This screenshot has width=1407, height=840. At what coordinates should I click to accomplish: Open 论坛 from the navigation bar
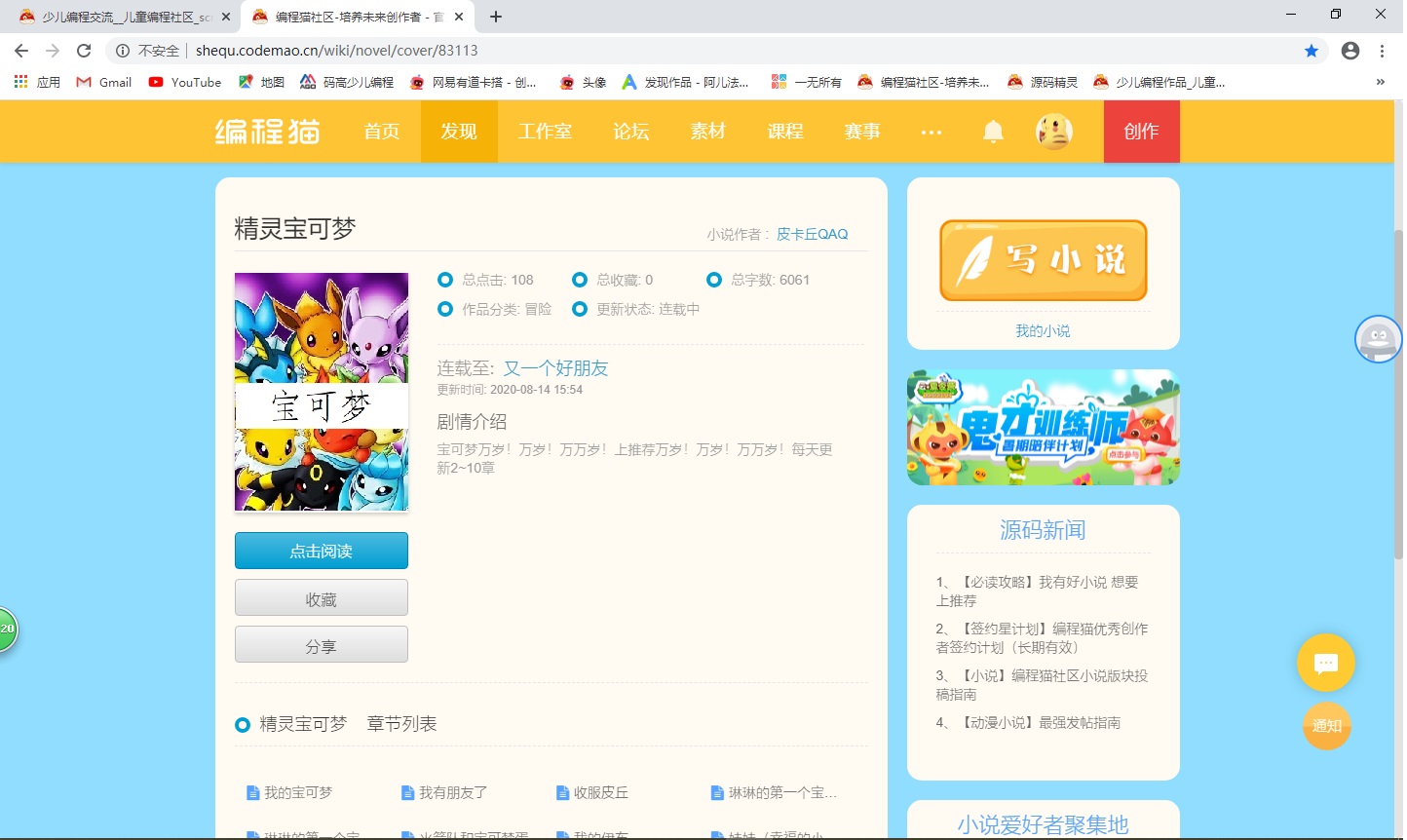pyautogui.click(x=631, y=132)
